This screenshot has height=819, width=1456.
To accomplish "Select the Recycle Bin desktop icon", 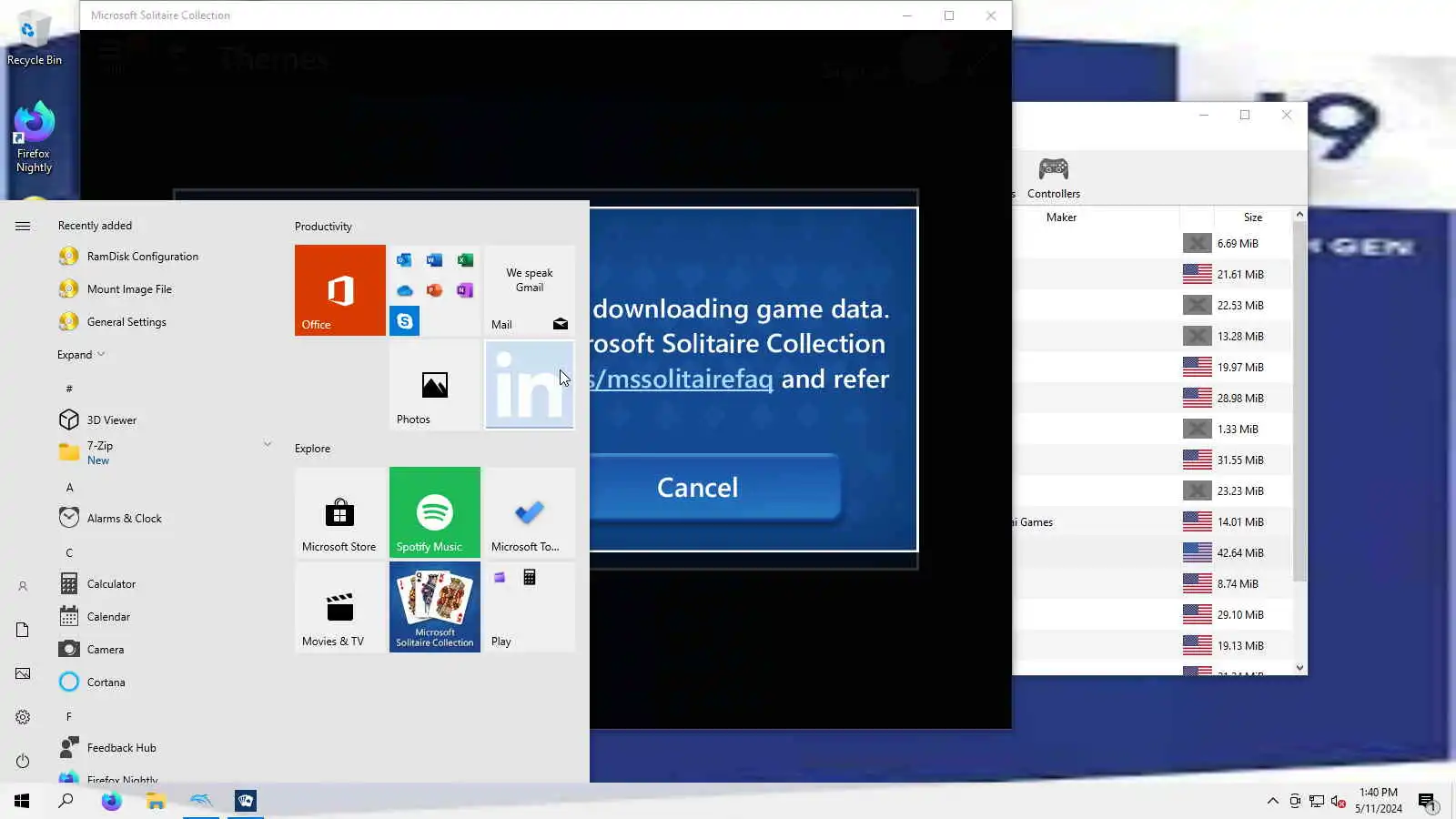I will 34,39.
